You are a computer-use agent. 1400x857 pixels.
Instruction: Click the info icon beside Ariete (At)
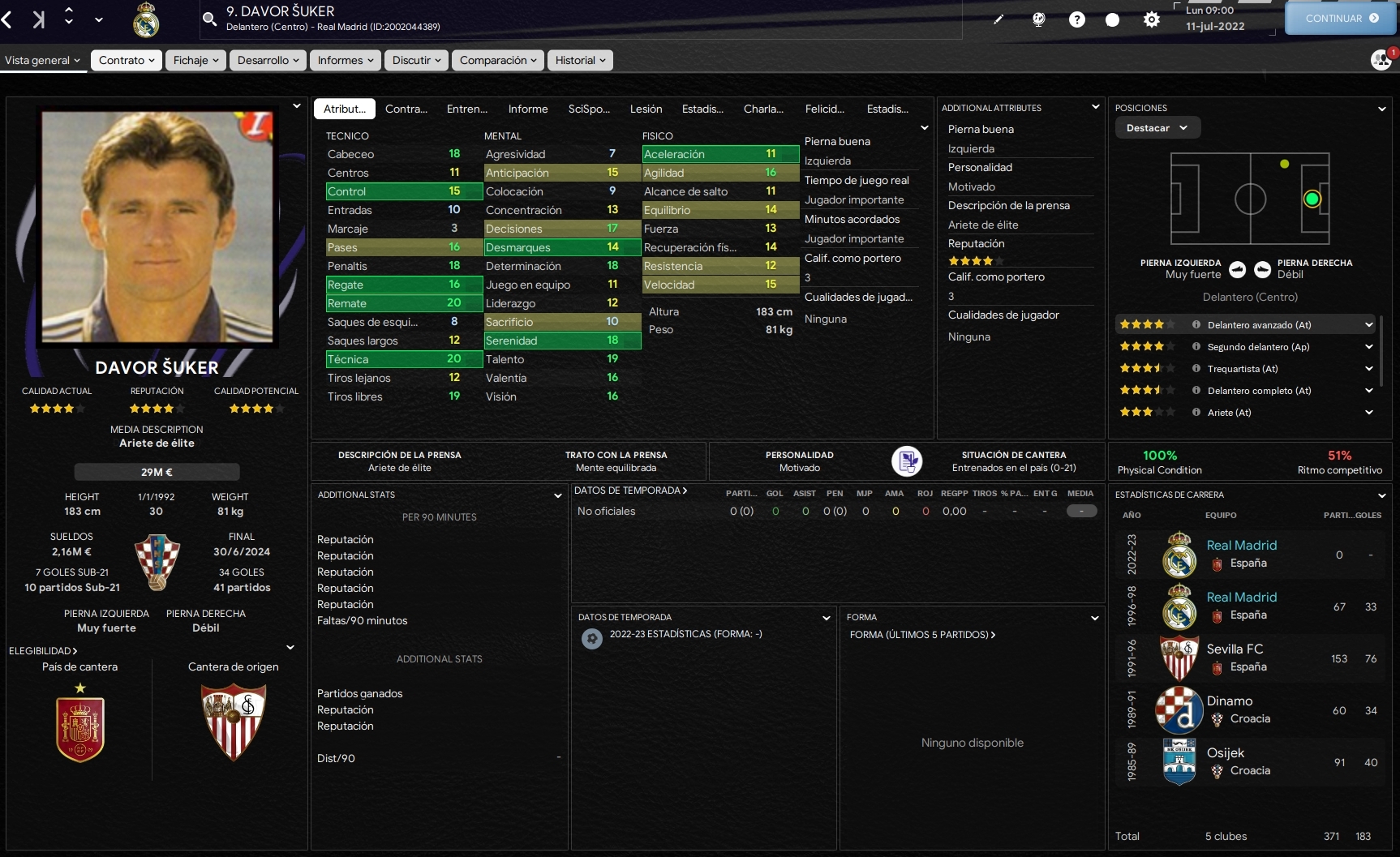[1196, 412]
